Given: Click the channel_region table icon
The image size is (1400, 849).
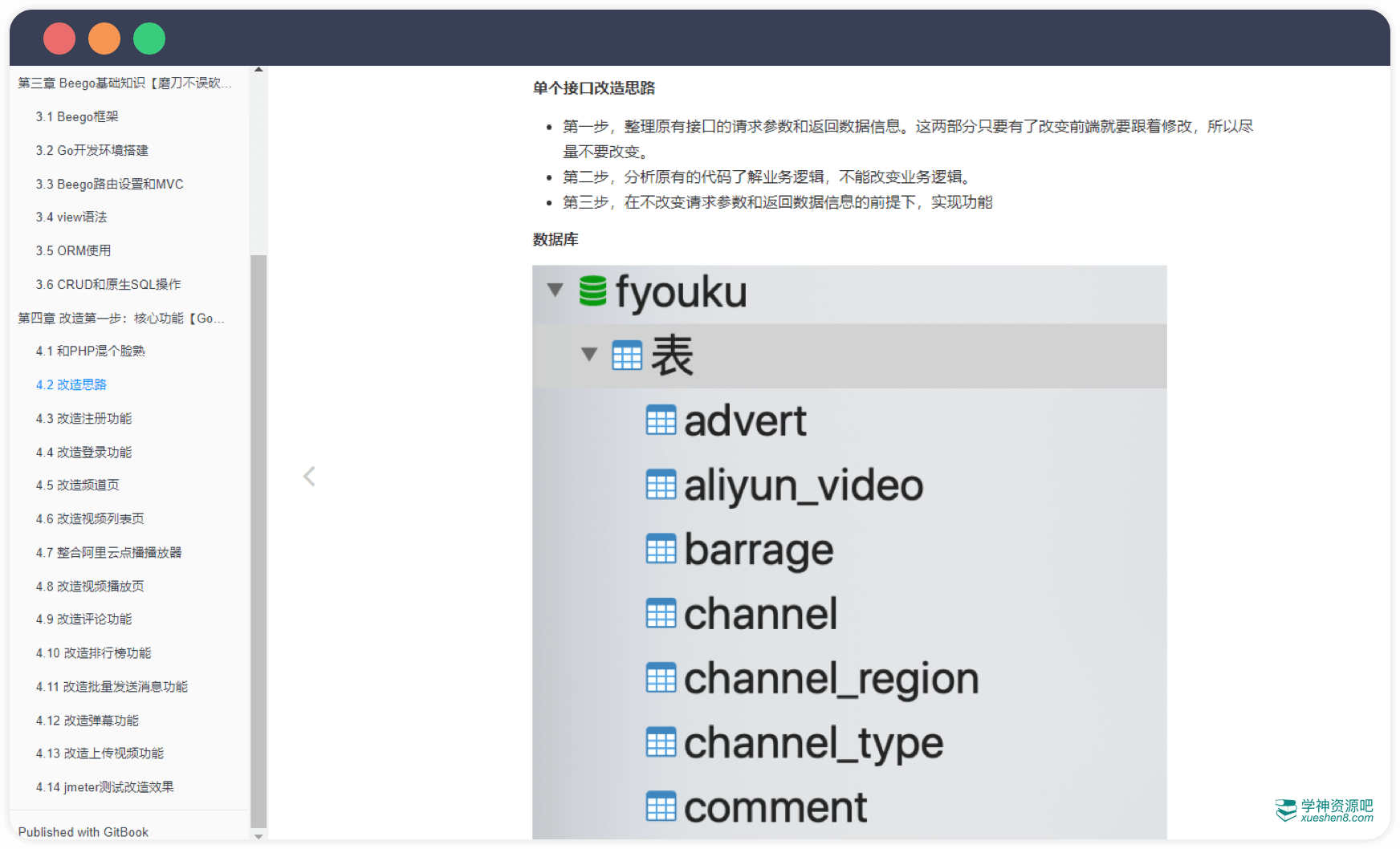Looking at the screenshot, I should pyautogui.click(x=661, y=679).
